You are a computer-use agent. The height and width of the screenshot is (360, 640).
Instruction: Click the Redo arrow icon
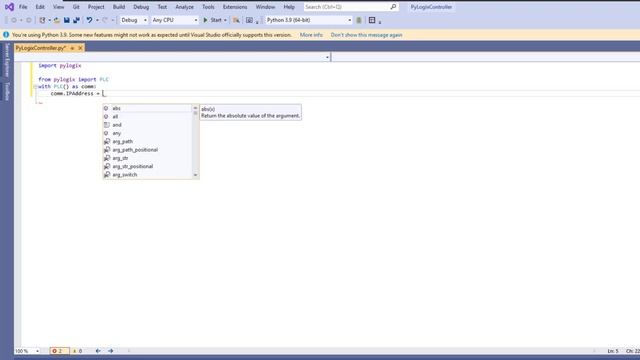pyautogui.click(x=105, y=20)
